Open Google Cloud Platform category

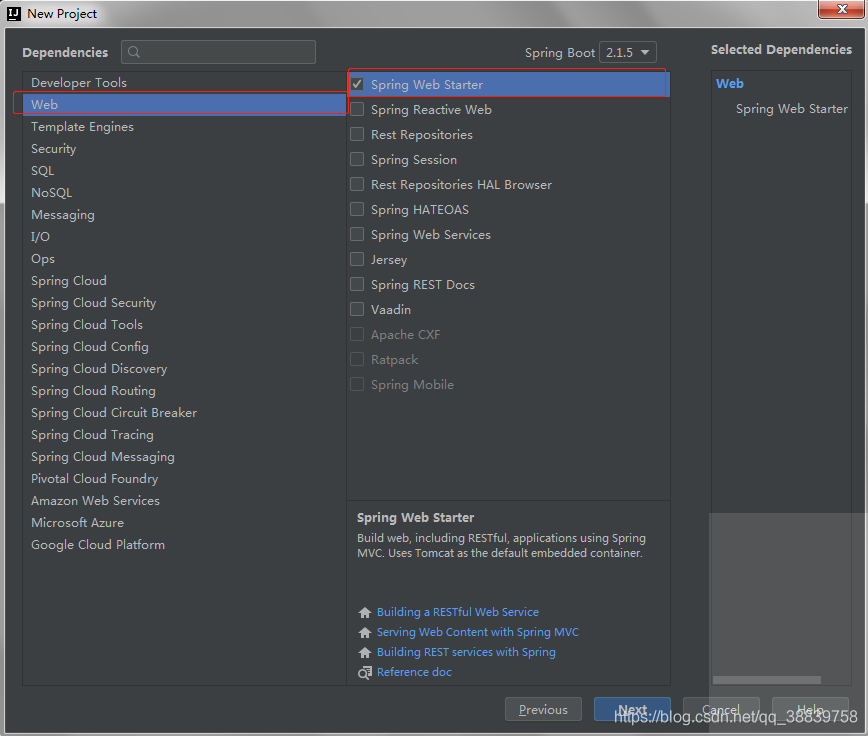point(184,545)
